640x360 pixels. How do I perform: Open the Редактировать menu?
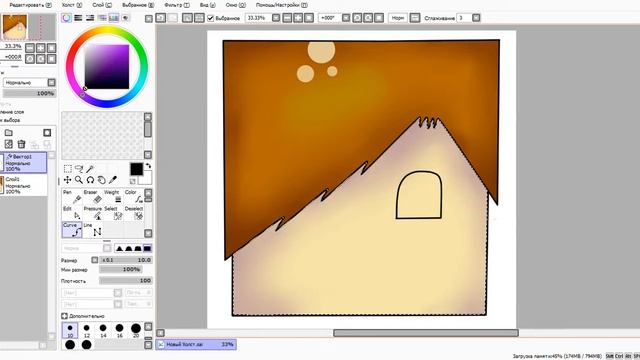(x=31, y=5)
